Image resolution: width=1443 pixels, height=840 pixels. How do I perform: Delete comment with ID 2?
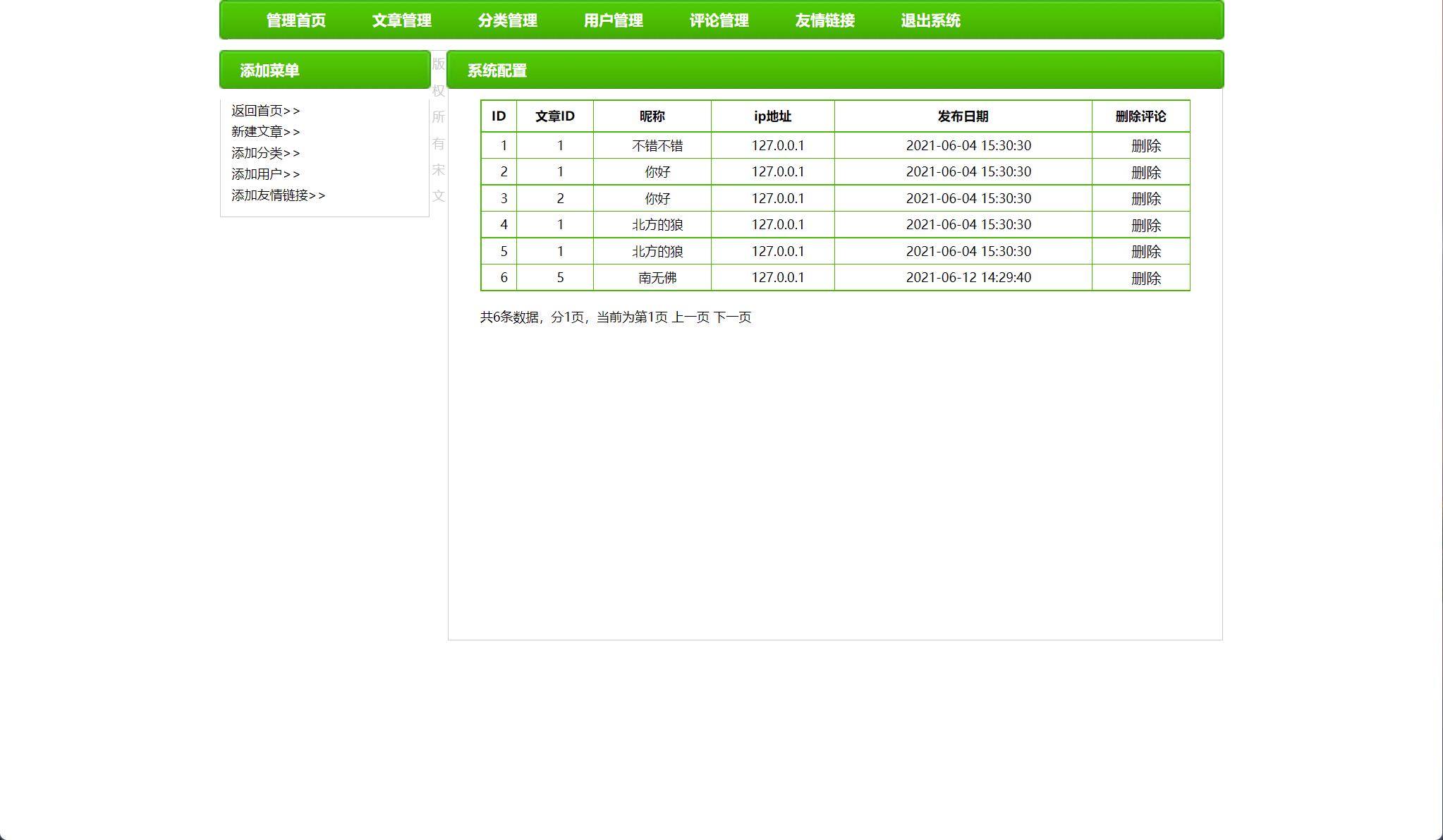(1145, 173)
